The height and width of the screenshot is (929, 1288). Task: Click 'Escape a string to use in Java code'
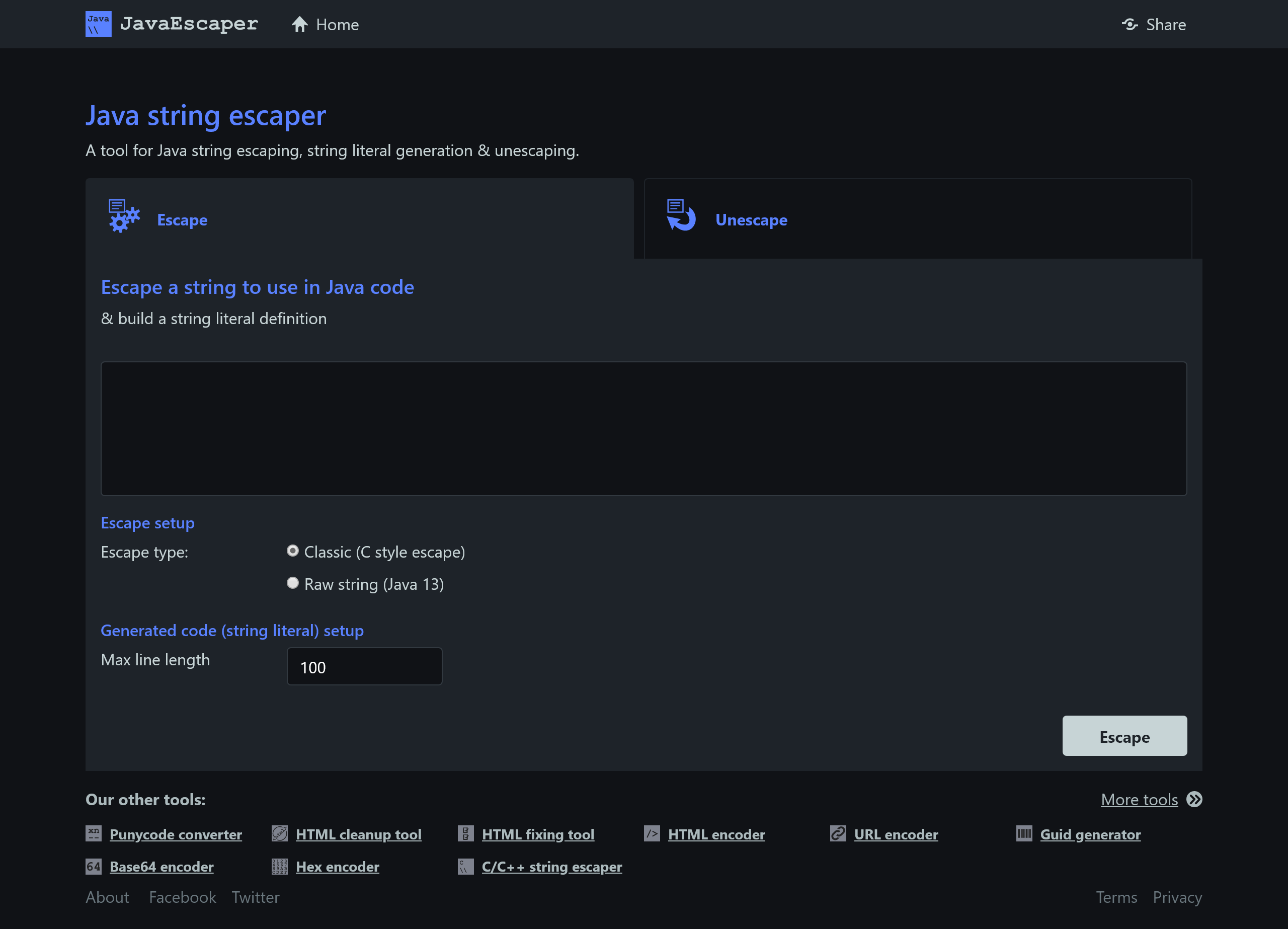click(x=258, y=287)
